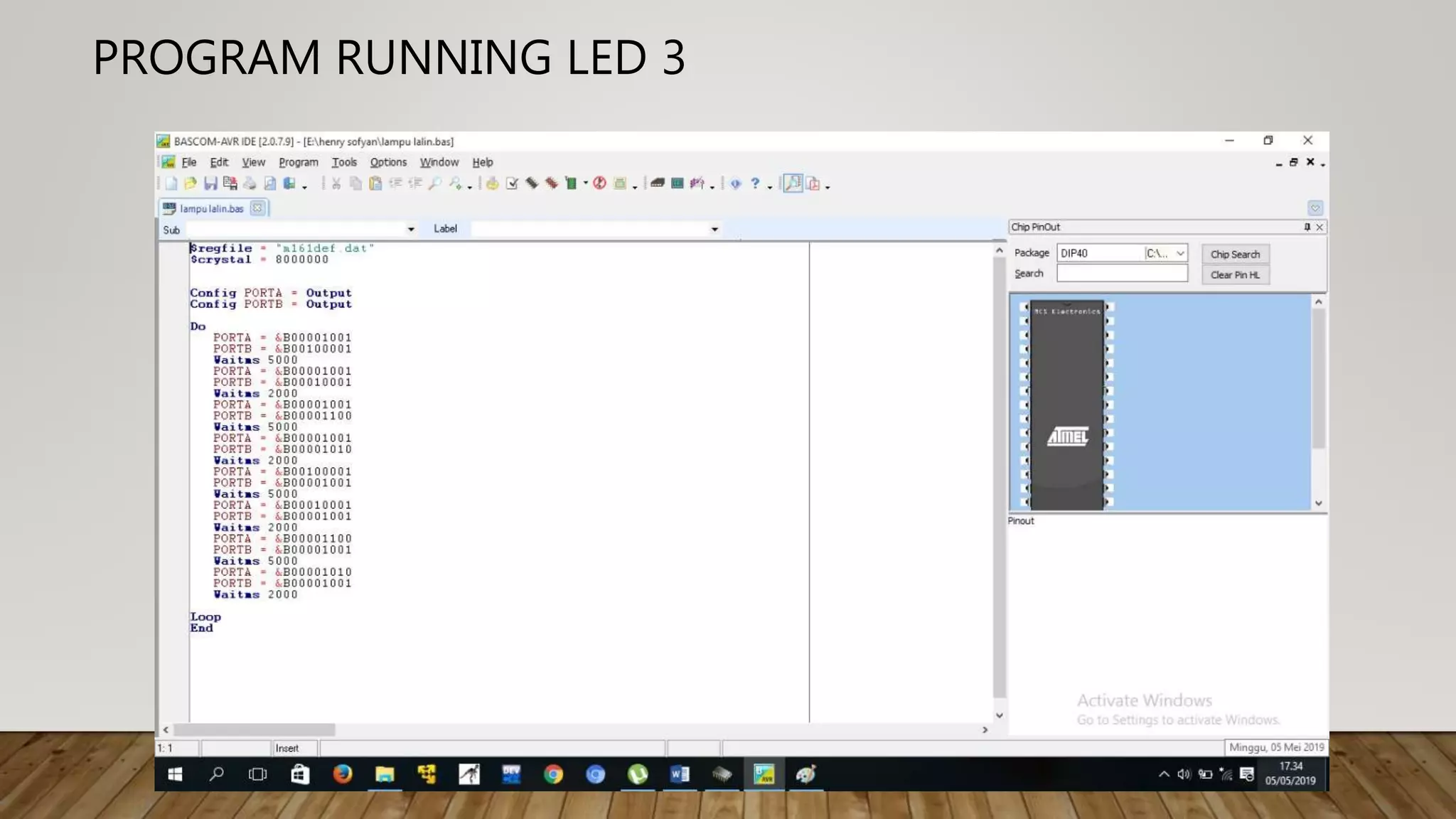
Task: Switch to the lampu lalin.bas tab
Action: pos(211,208)
